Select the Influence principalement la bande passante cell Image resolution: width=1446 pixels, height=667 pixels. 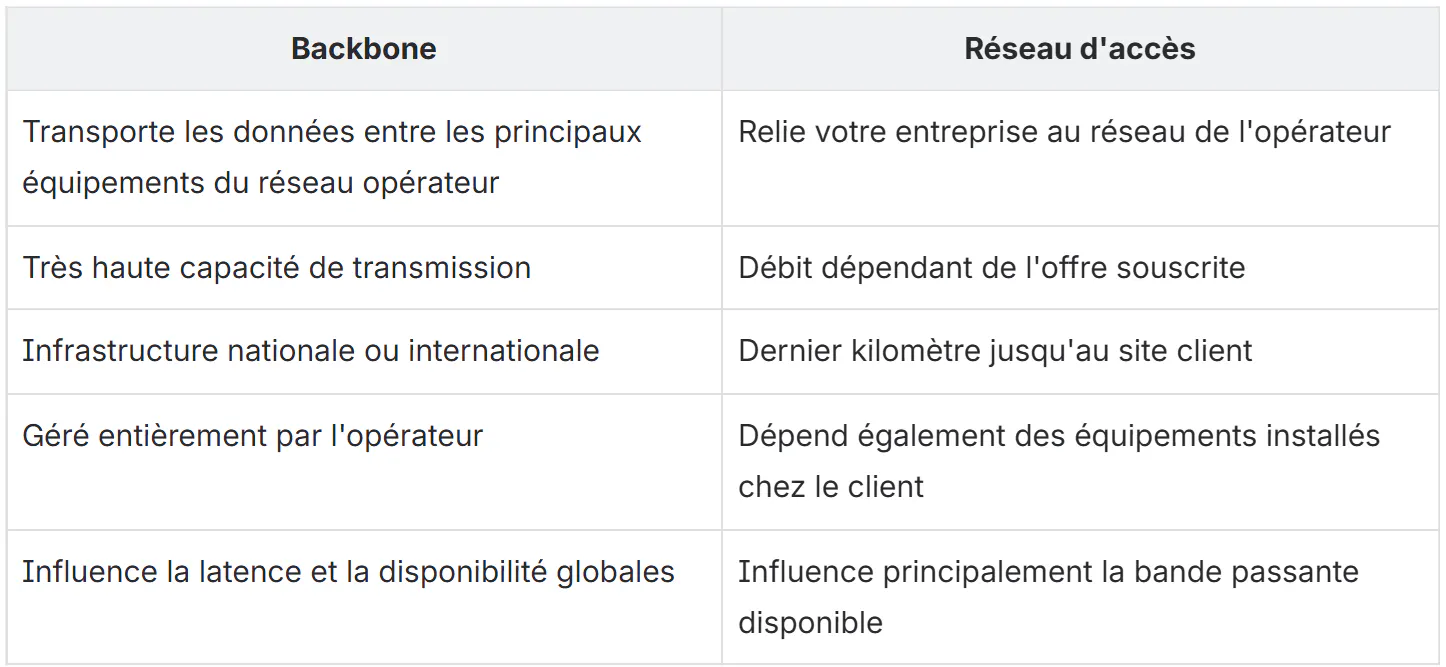(1080, 597)
